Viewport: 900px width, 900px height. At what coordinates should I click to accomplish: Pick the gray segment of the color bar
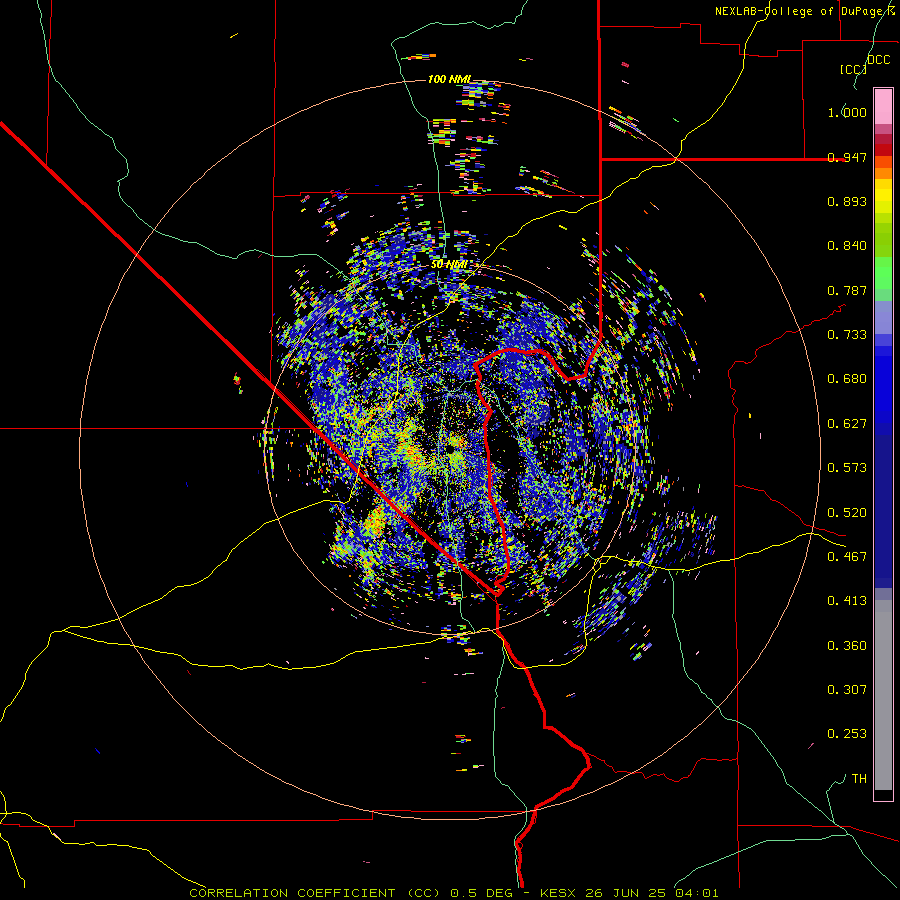click(883, 695)
